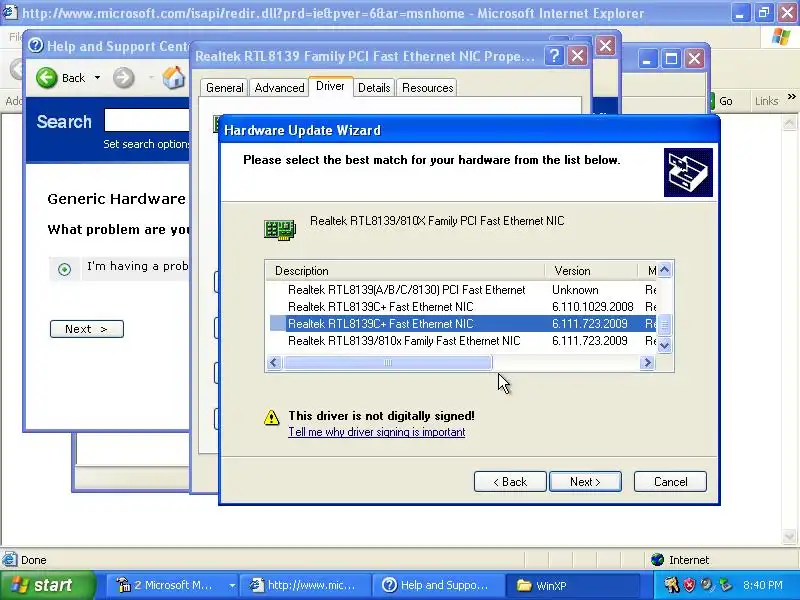This screenshot has height=600, width=800.
Task: Click driver list scroll left arrow
Action: (x=274, y=363)
